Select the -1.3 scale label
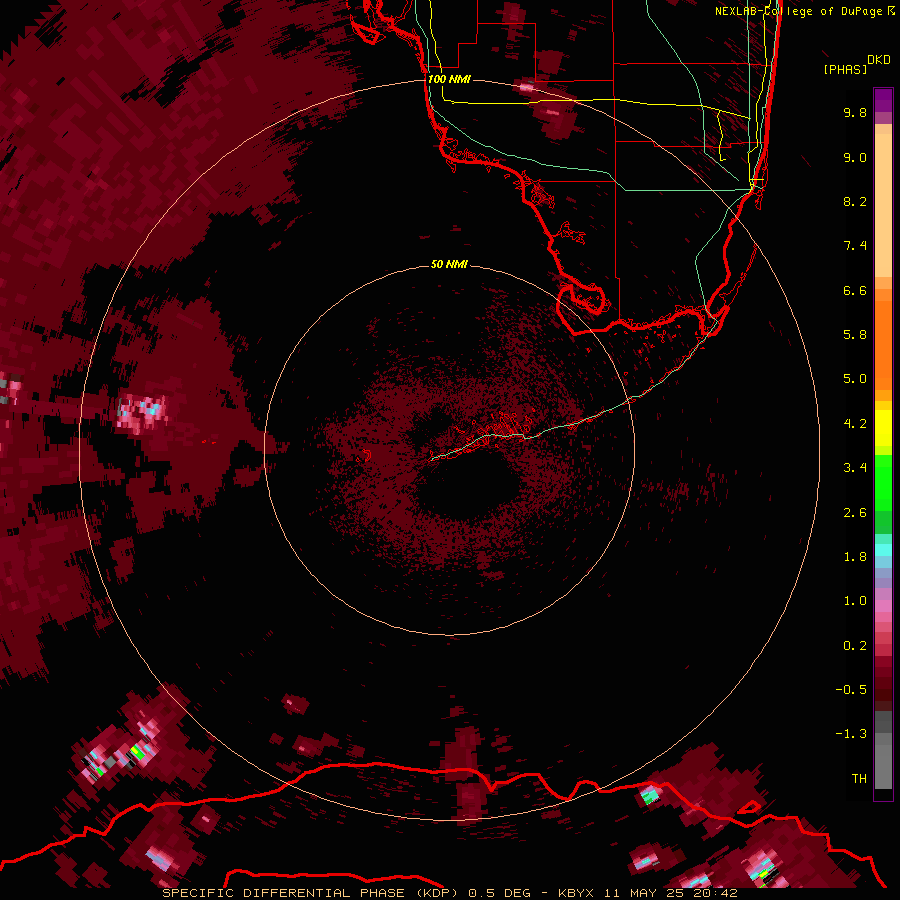Image resolution: width=900 pixels, height=900 pixels. click(x=851, y=734)
